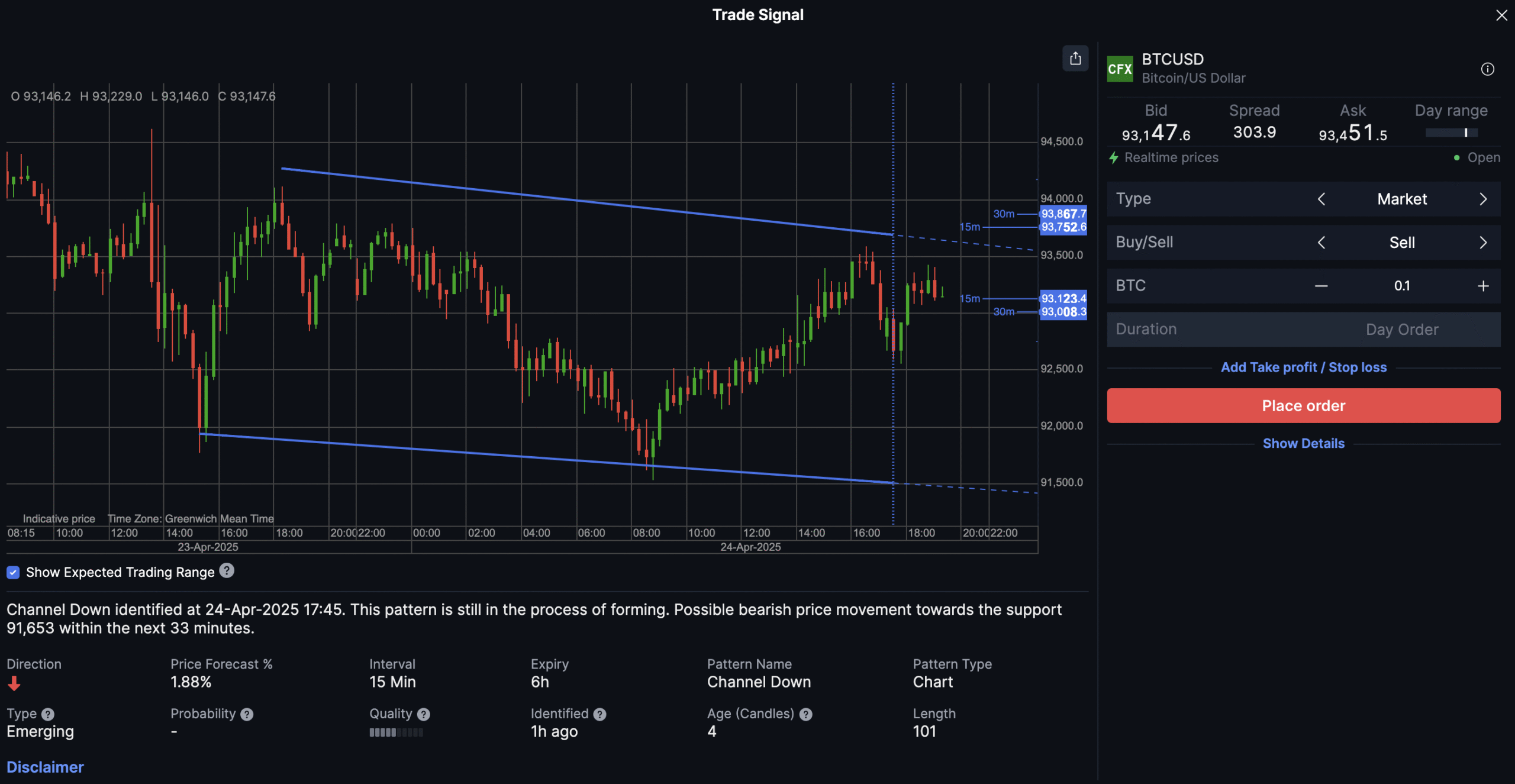The height and width of the screenshot is (784, 1515).
Task: Click Add Take profit / Stop loss
Action: pos(1304,367)
